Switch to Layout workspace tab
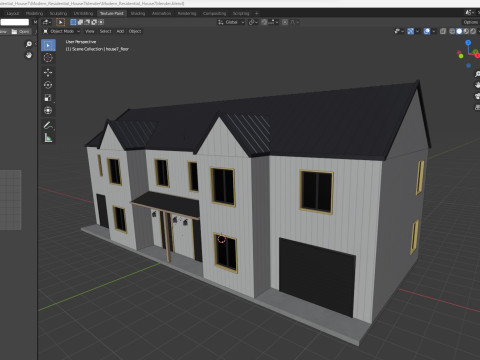 [13, 13]
